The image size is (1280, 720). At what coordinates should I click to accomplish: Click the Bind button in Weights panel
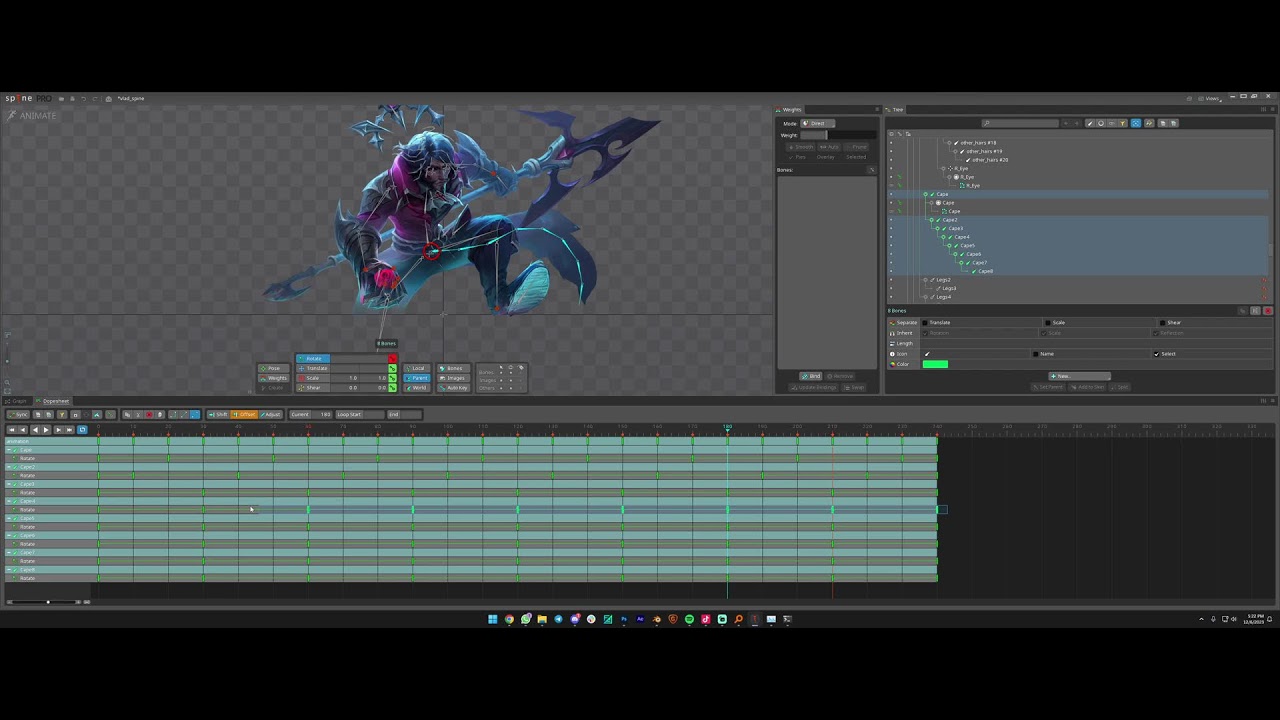pyautogui.click(x=813, y=376)
